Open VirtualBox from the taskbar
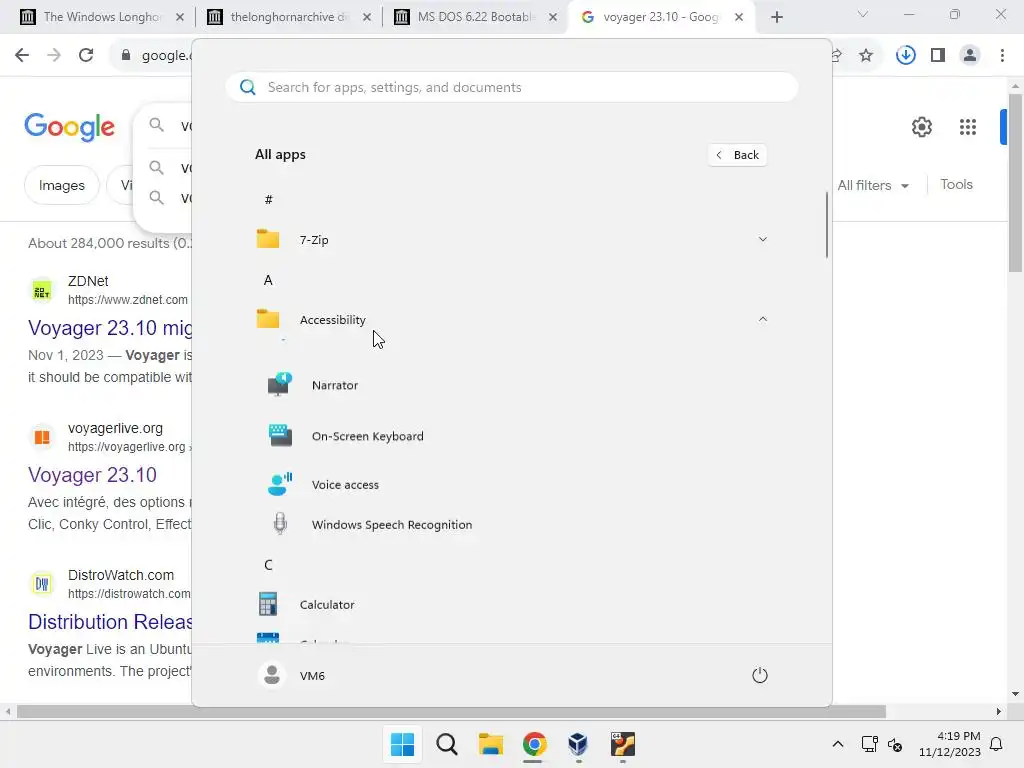 (x=578, y=744)
